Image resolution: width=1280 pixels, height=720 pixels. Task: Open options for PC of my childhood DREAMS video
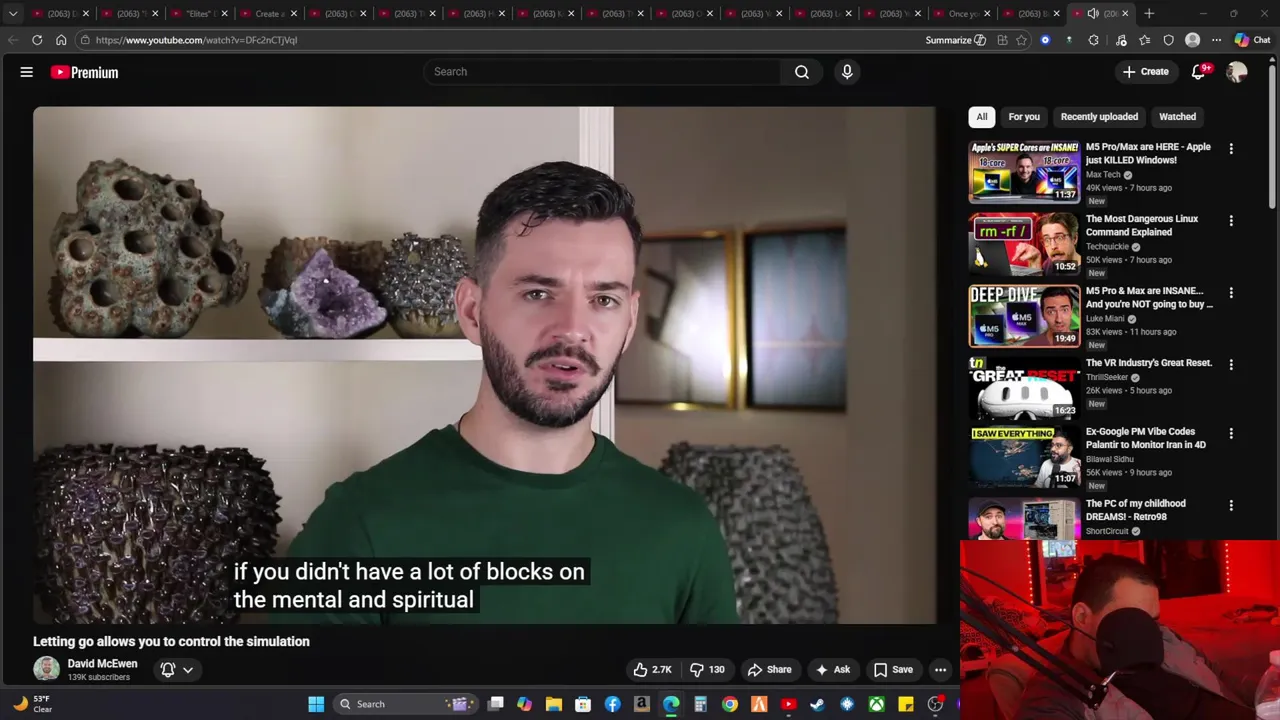[x=1231, y=505]
